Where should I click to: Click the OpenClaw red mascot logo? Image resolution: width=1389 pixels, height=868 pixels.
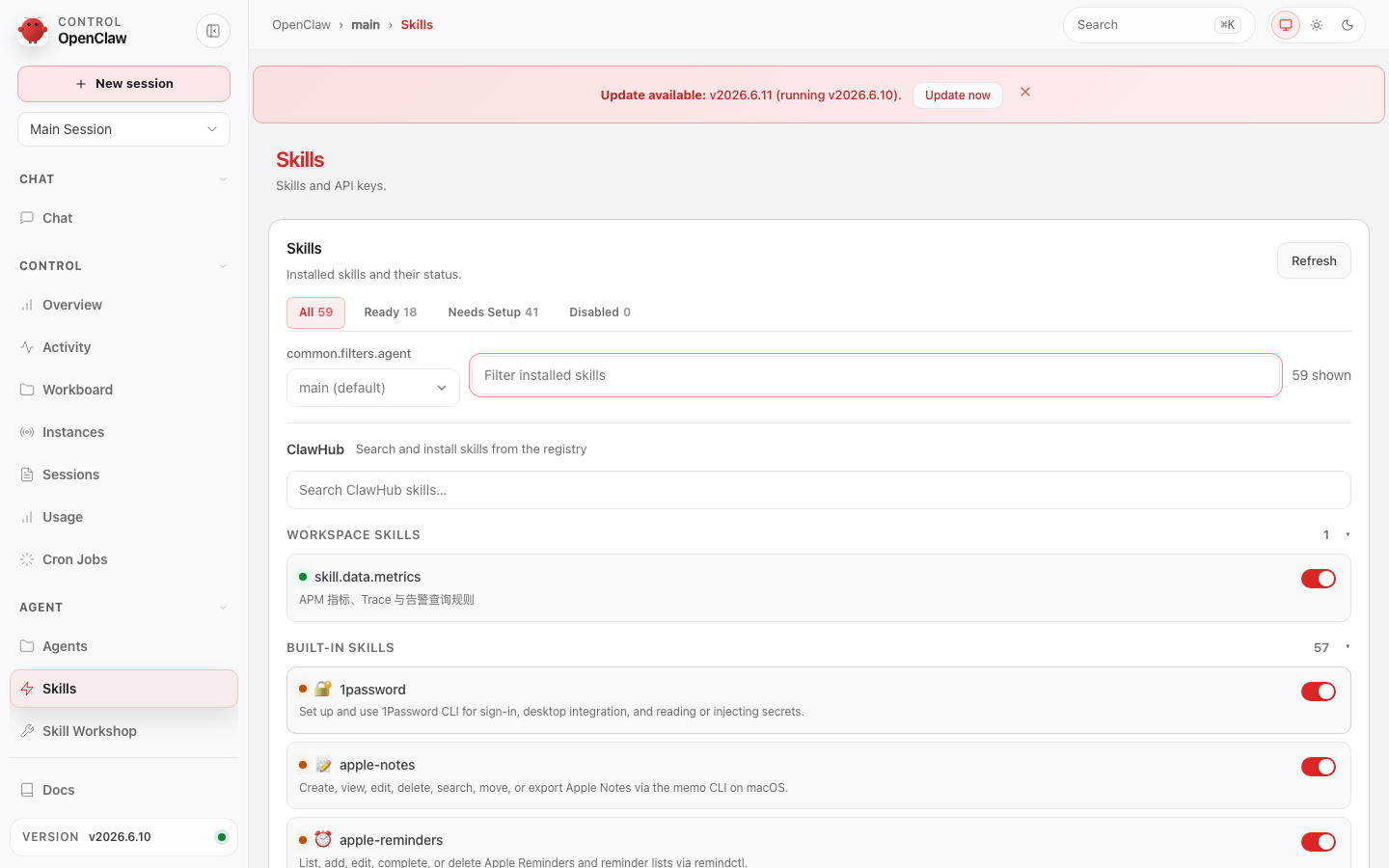[x=33, y=31]
